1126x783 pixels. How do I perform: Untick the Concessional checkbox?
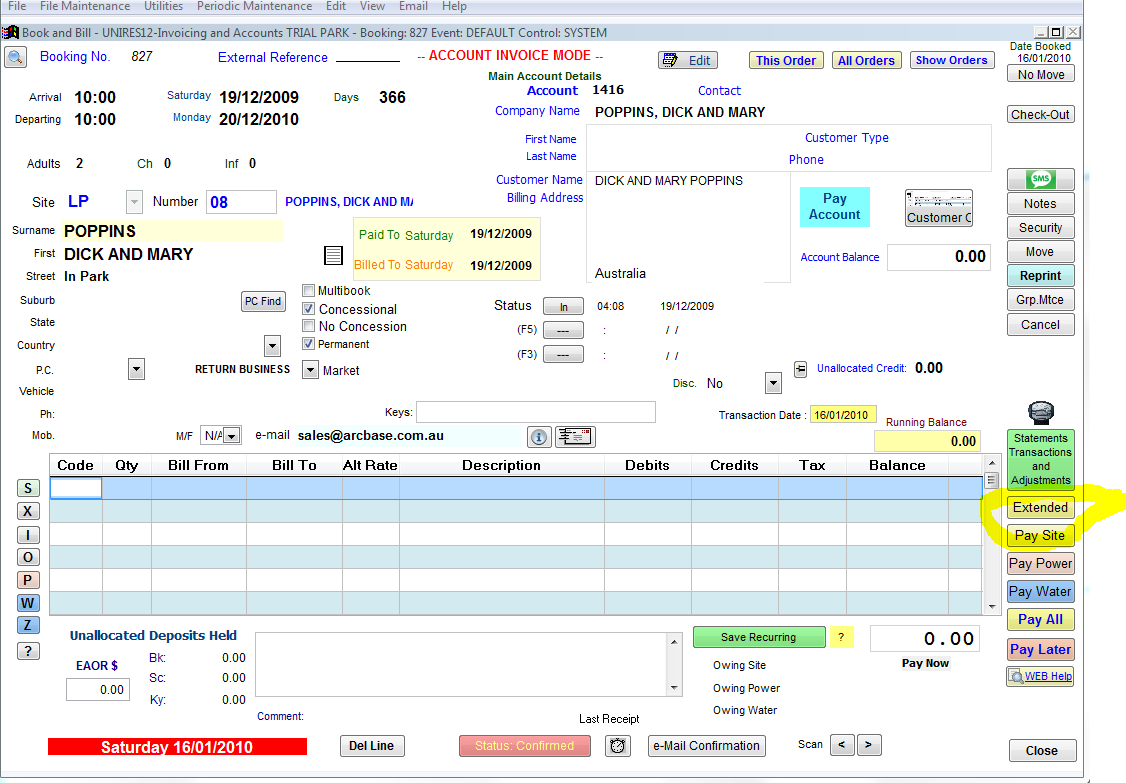[x=309, y=309]
